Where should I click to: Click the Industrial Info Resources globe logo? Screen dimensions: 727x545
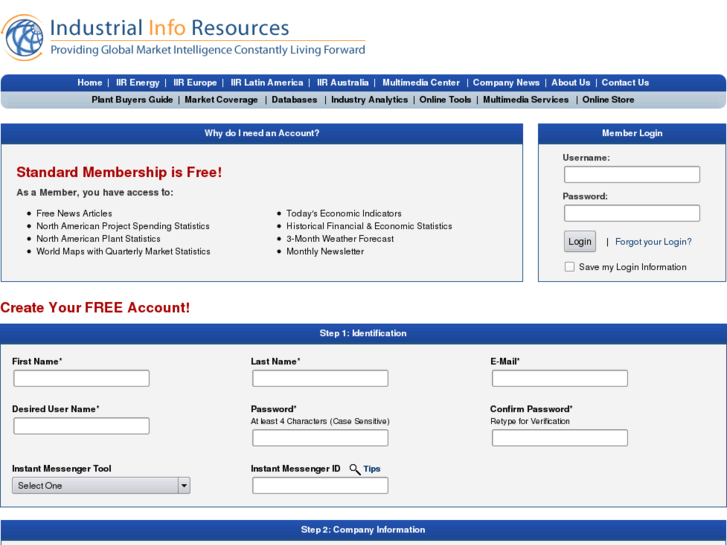(x=23, y=38)
